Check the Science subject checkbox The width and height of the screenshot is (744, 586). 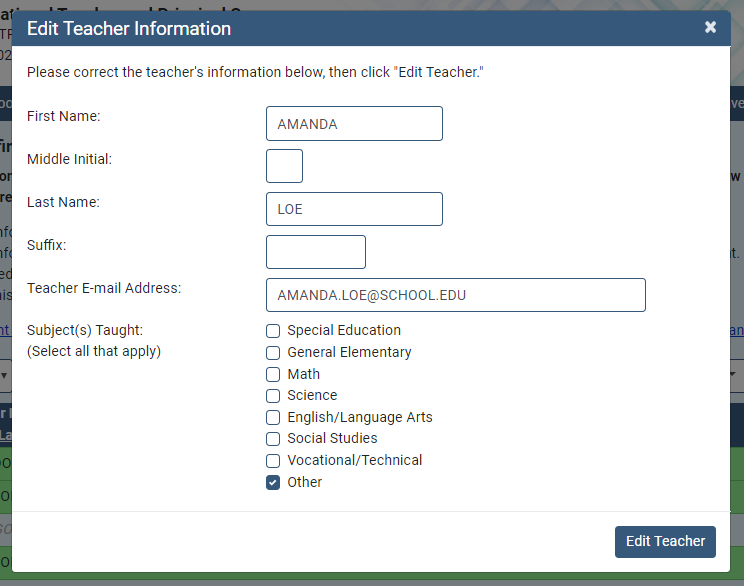click(273, 396)
